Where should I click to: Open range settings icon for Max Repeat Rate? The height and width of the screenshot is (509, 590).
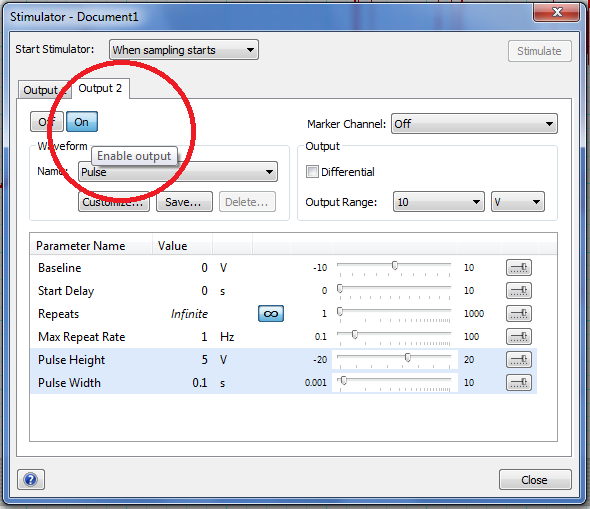[x=519, y=337]
